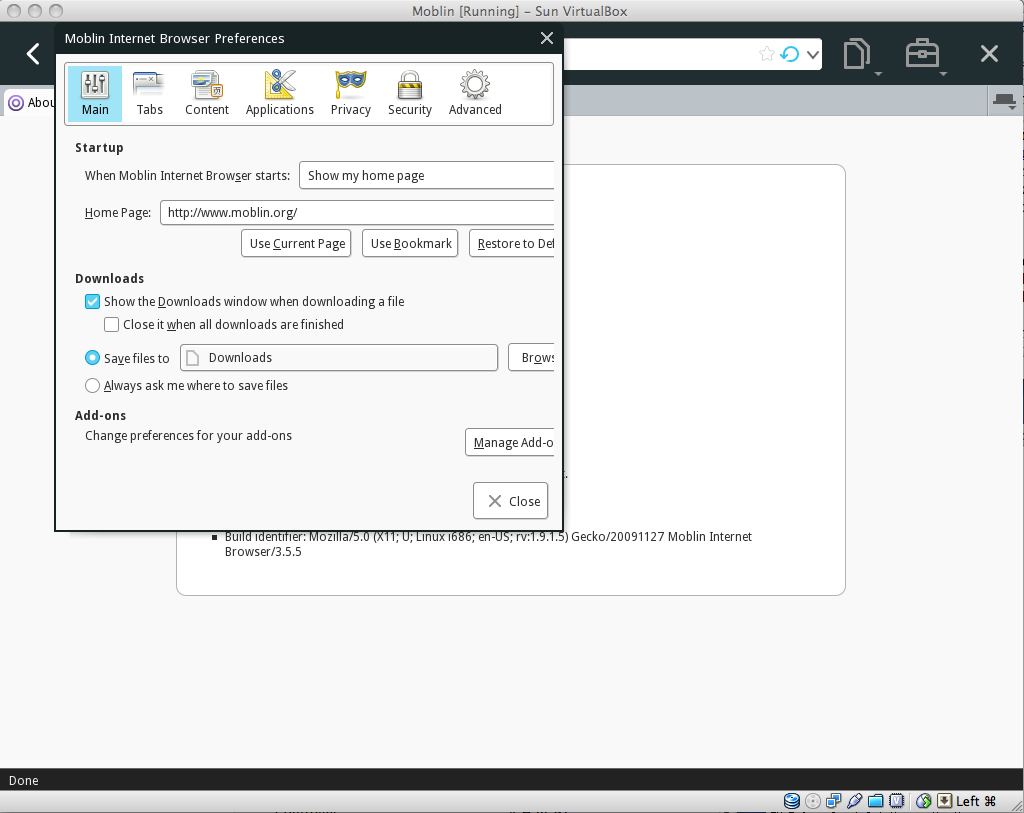Reload the page with the refresh icon
Screen dimensions: 1024x813
(x=790, y=54)
